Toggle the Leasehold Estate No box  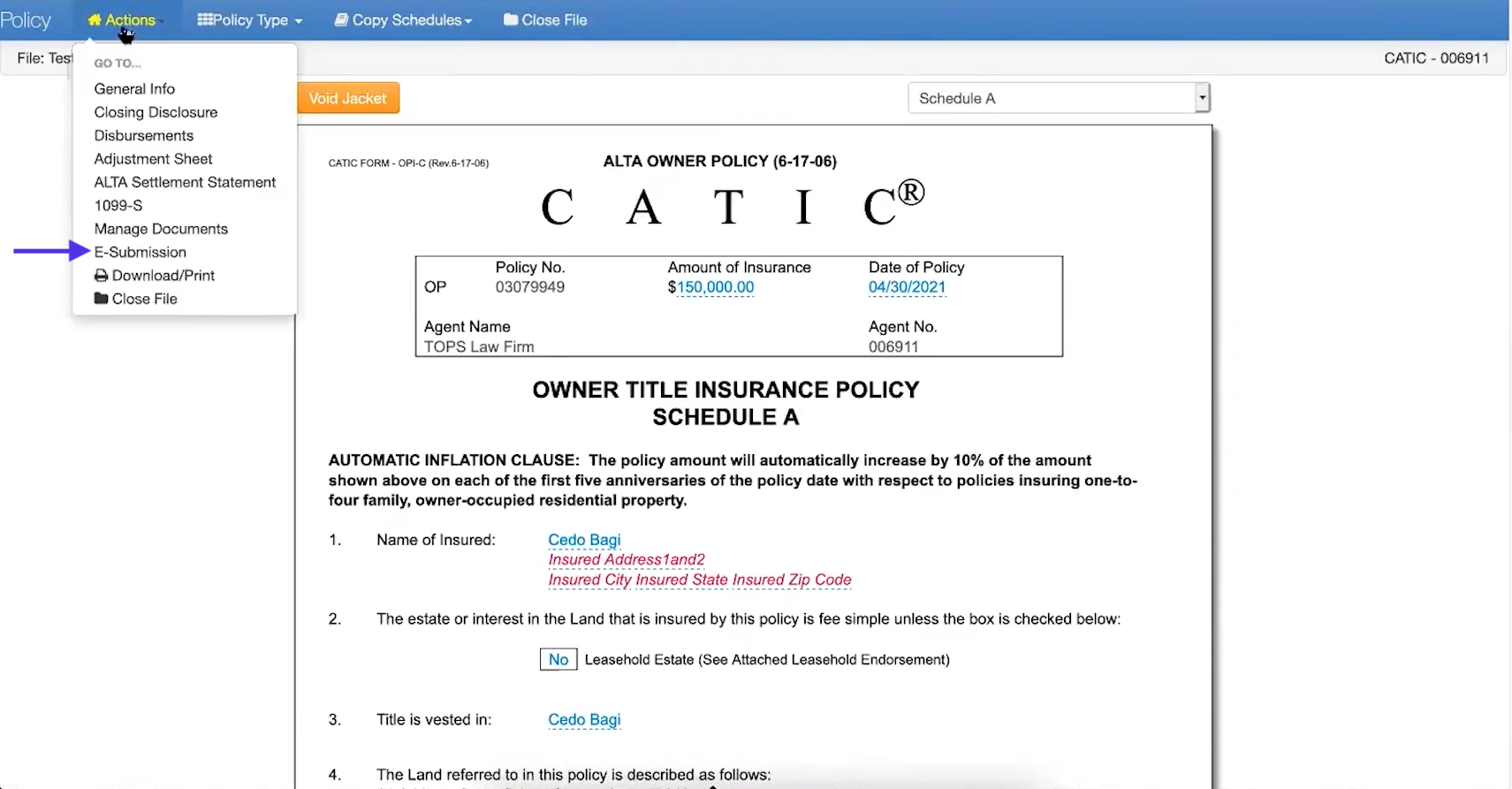click(558, 659)
